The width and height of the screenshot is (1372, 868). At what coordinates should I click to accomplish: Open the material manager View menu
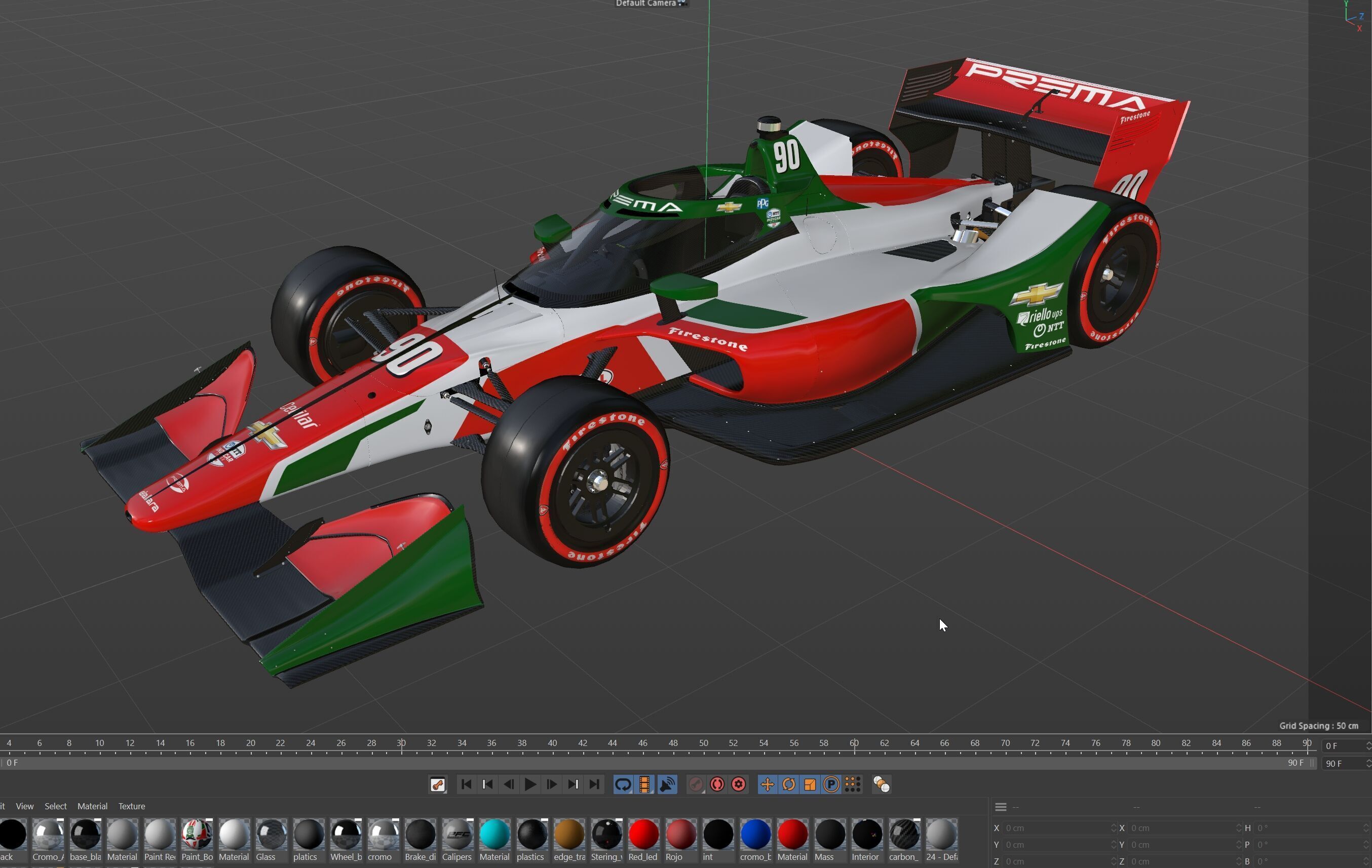24,806
